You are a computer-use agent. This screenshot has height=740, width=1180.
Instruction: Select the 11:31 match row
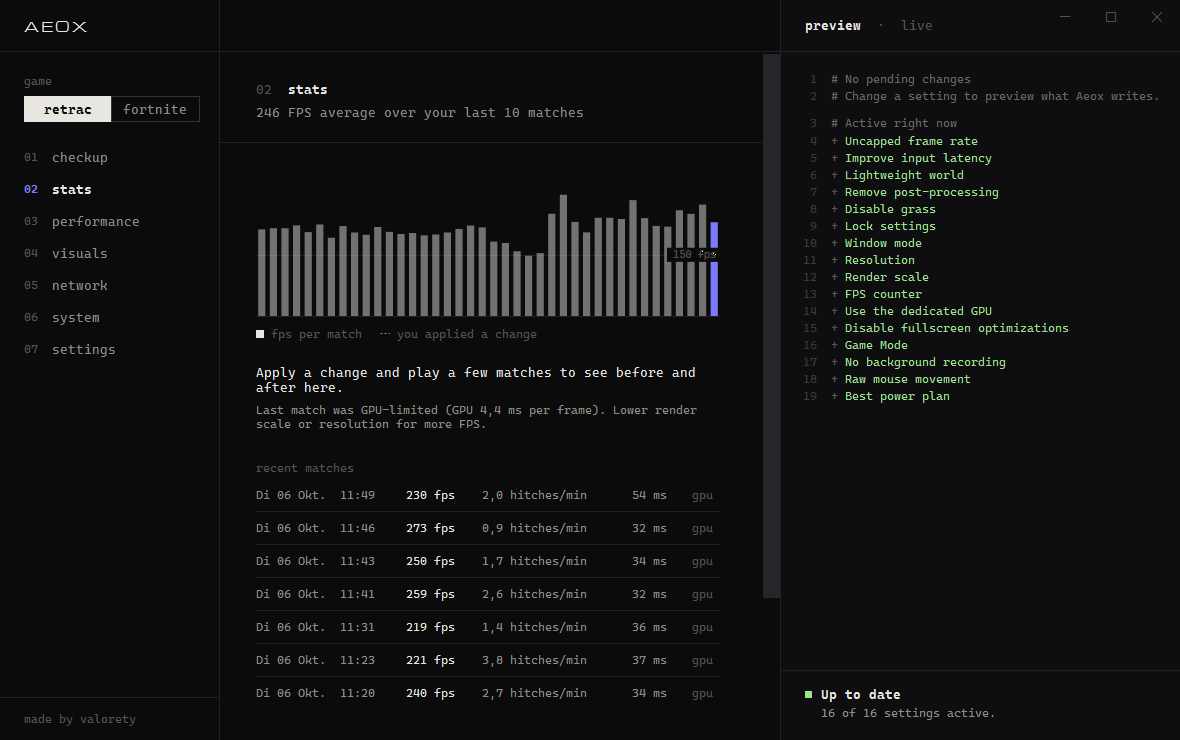(x=488, y=627)
